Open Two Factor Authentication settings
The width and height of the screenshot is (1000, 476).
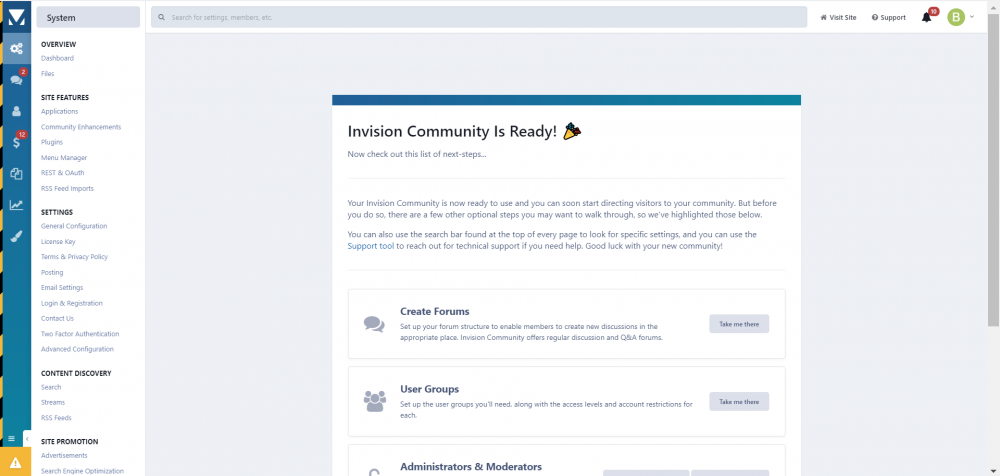pyautogui.click(x=80, y=334)
